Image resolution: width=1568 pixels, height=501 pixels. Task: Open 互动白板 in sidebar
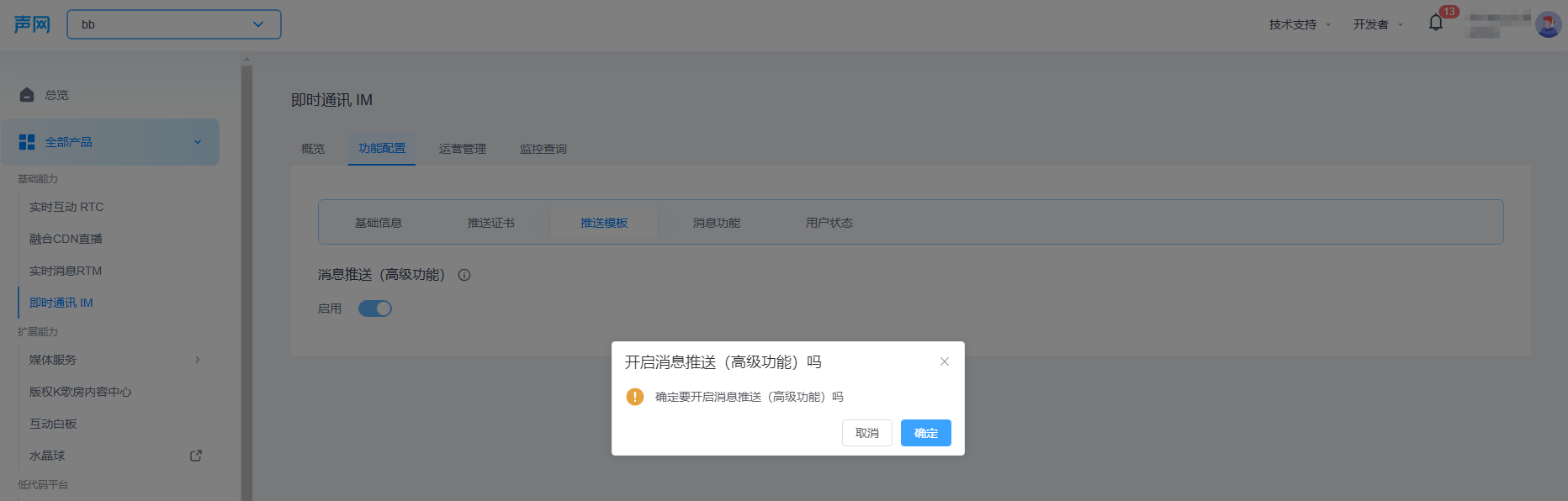[x=53, y=424]
